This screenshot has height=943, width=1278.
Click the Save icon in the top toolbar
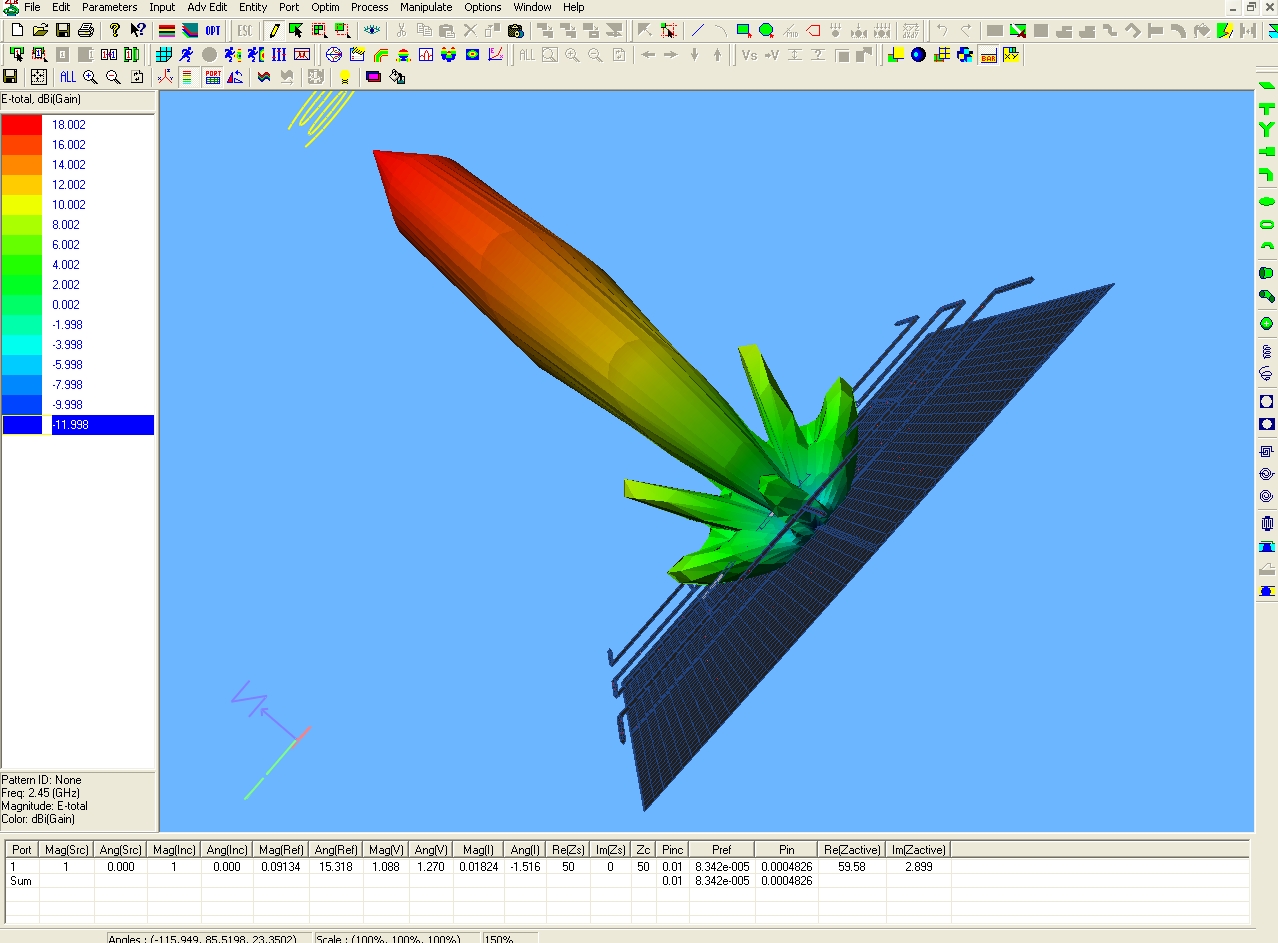click(x=63, y=31)
